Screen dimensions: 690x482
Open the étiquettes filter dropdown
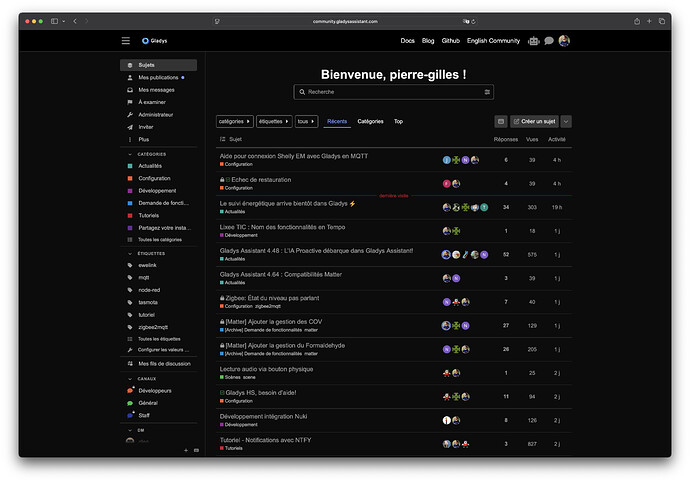[275, 121]
